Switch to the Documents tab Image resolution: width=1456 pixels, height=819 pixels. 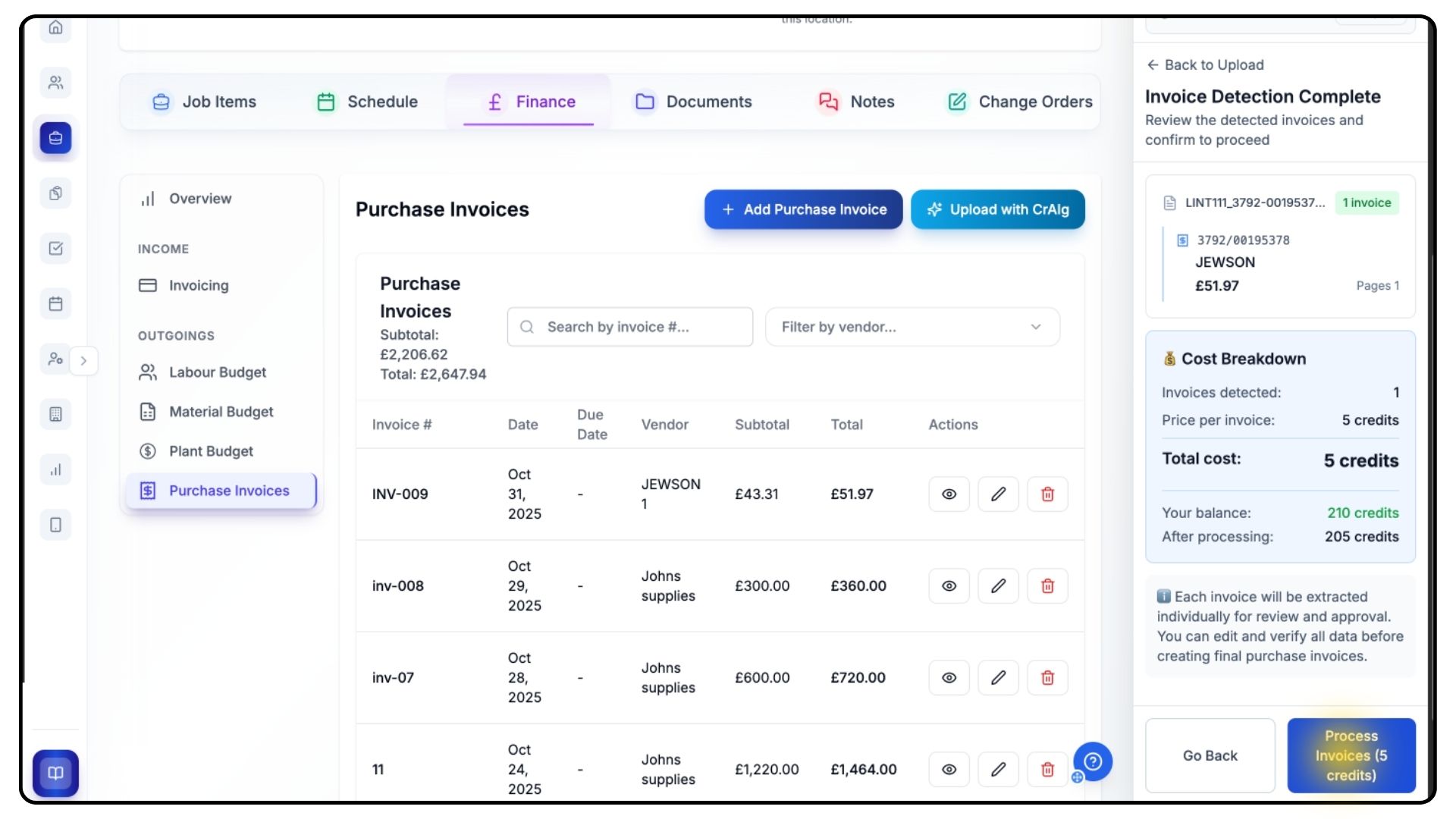click(x=693, y=102)
